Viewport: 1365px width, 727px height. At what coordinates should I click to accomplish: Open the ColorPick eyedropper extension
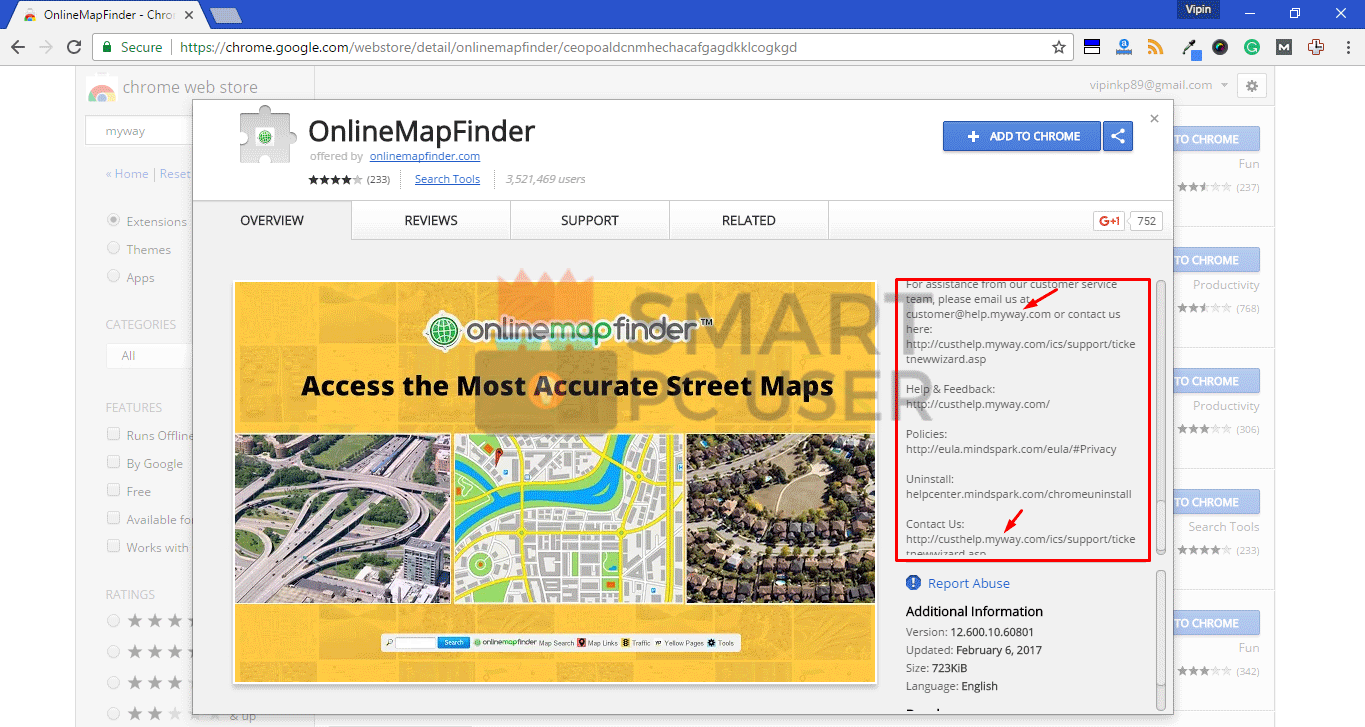tap(1188, 47)
